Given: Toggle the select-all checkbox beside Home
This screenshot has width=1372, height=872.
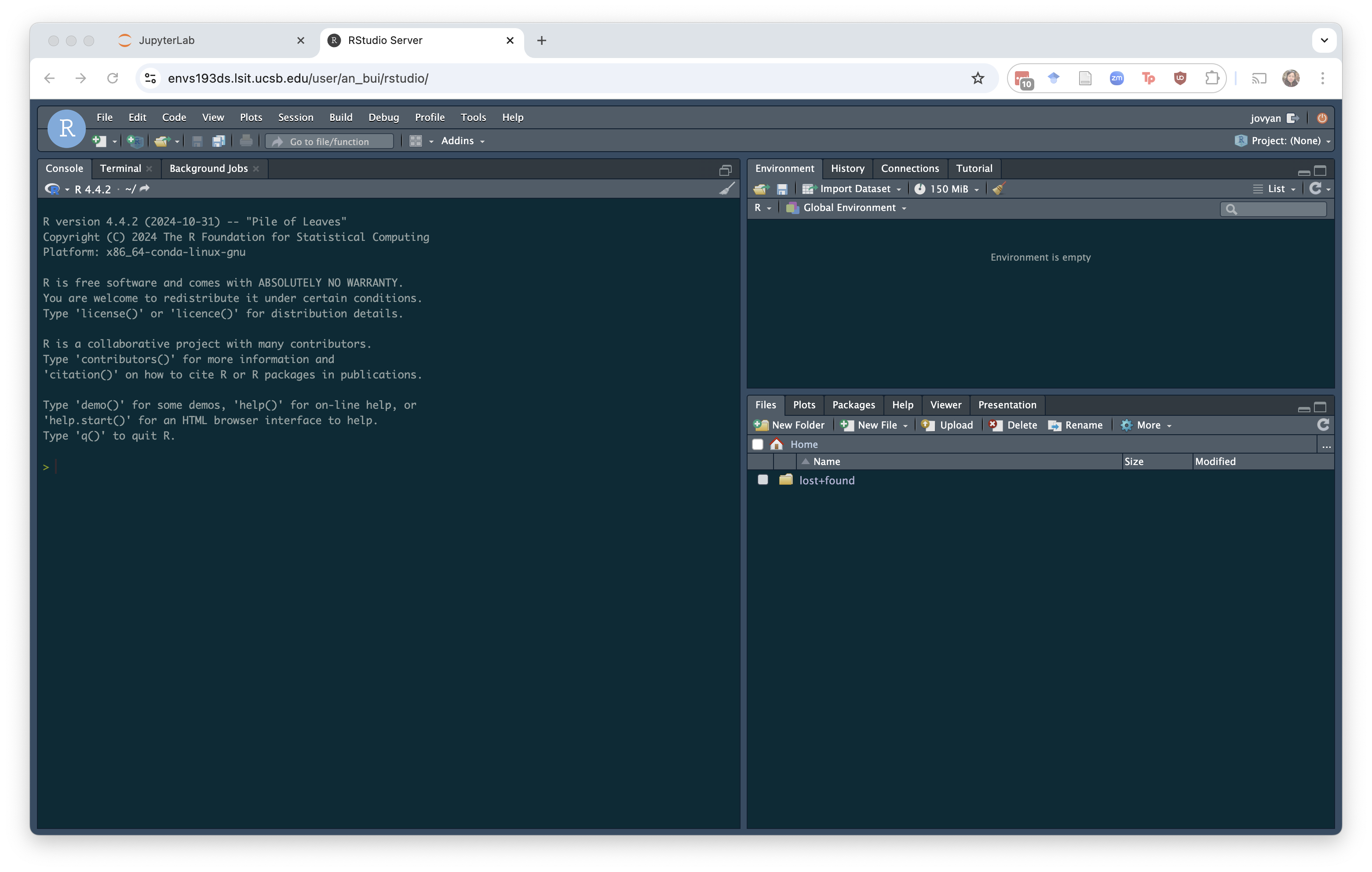Looking at the screenshot, I should (757, 444).
